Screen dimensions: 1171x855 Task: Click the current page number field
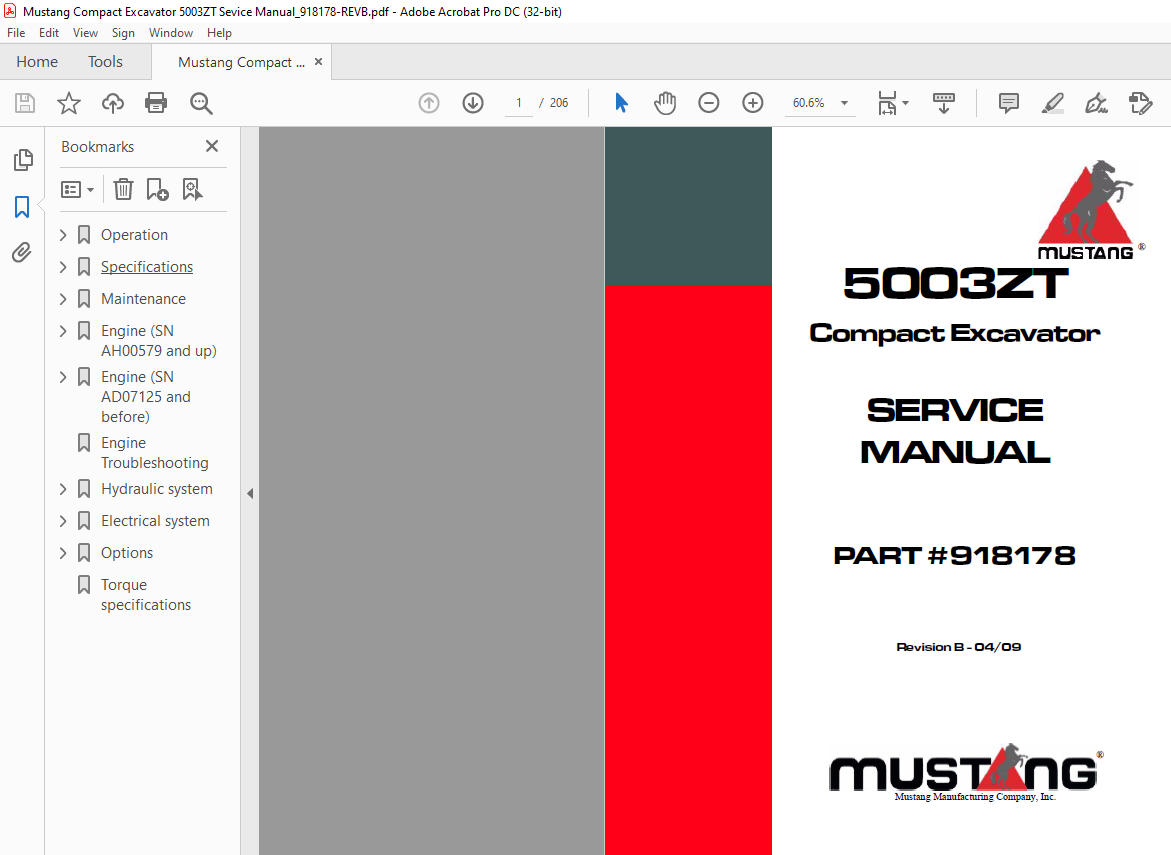point(518,103)
